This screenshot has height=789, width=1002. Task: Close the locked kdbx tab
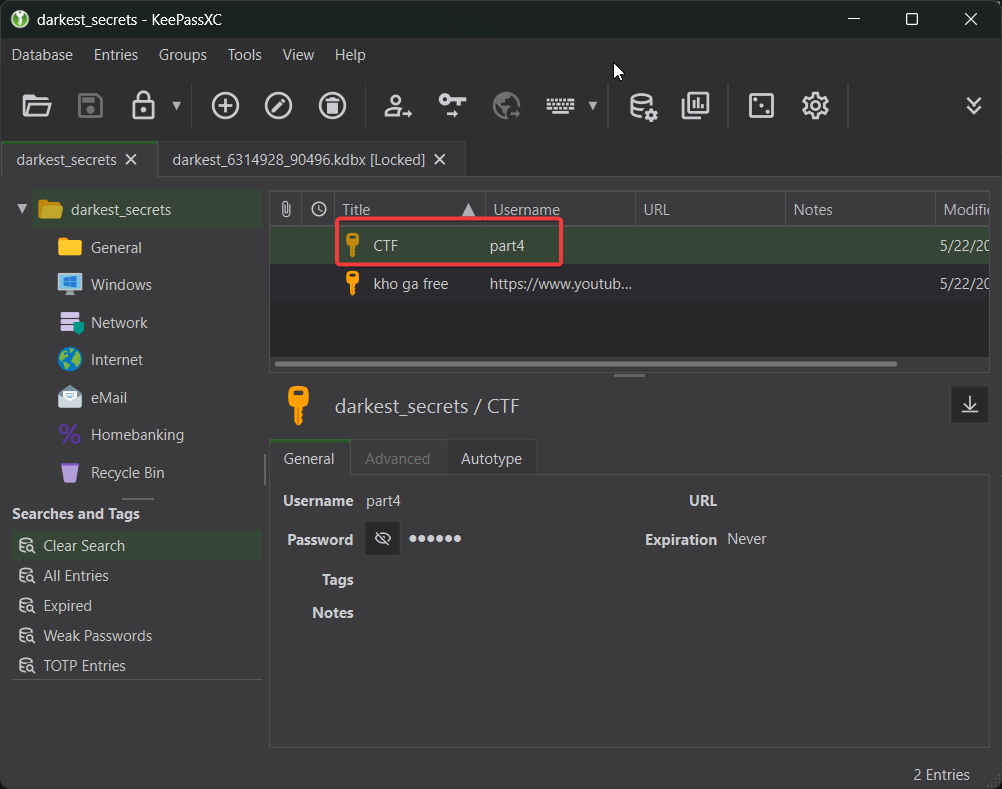440,160
